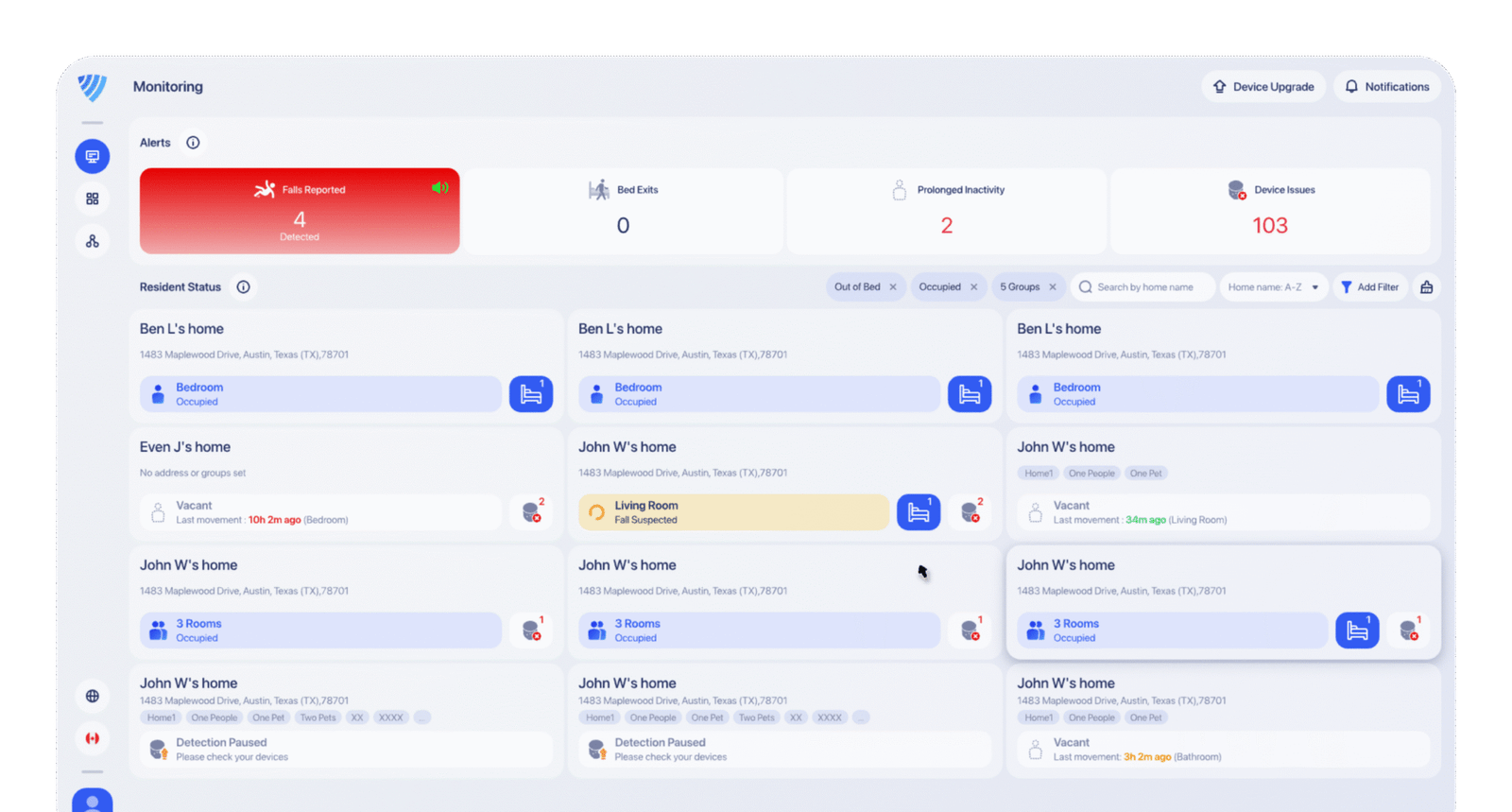The image size is (1512, 812).
Task: Click bed icon on Living Room Fall Suspected card
Action: [x=918, y=512]
